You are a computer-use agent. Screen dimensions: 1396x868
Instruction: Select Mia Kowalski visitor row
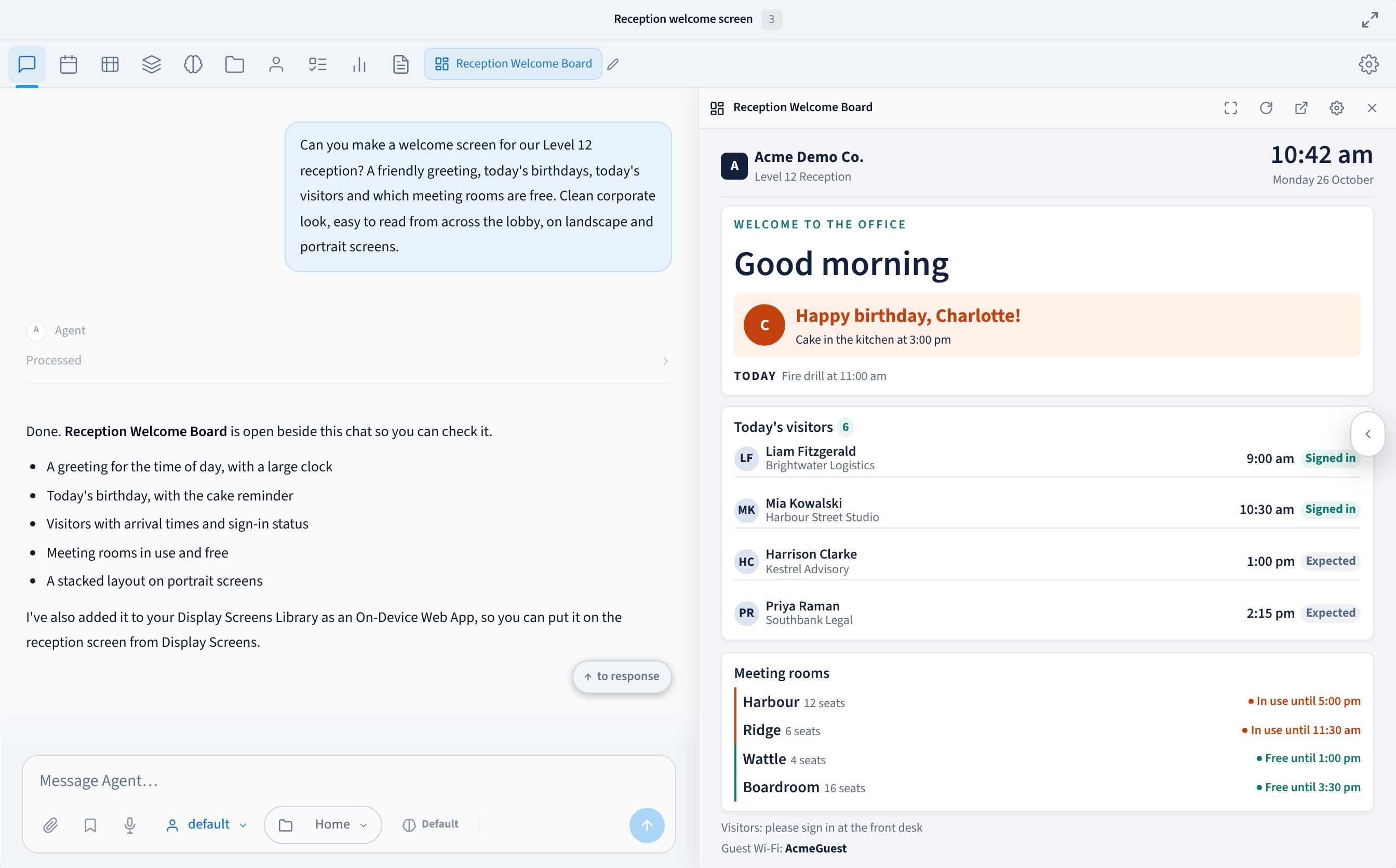point(1047,510)
